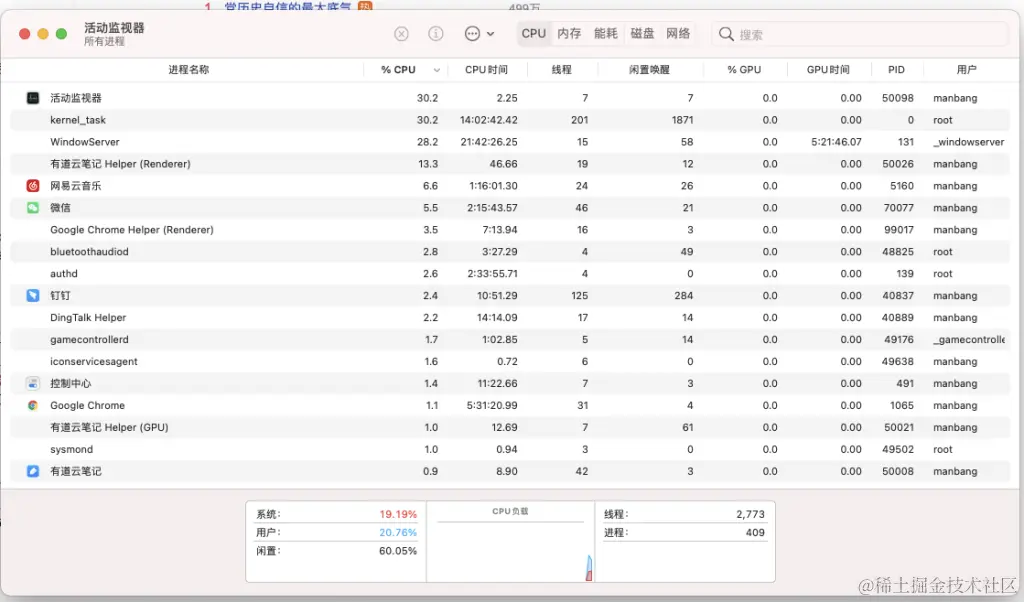This screenshot has height=602, width=1024.
Task: Select the sysmond process row
Action: (x=510, y=449)
